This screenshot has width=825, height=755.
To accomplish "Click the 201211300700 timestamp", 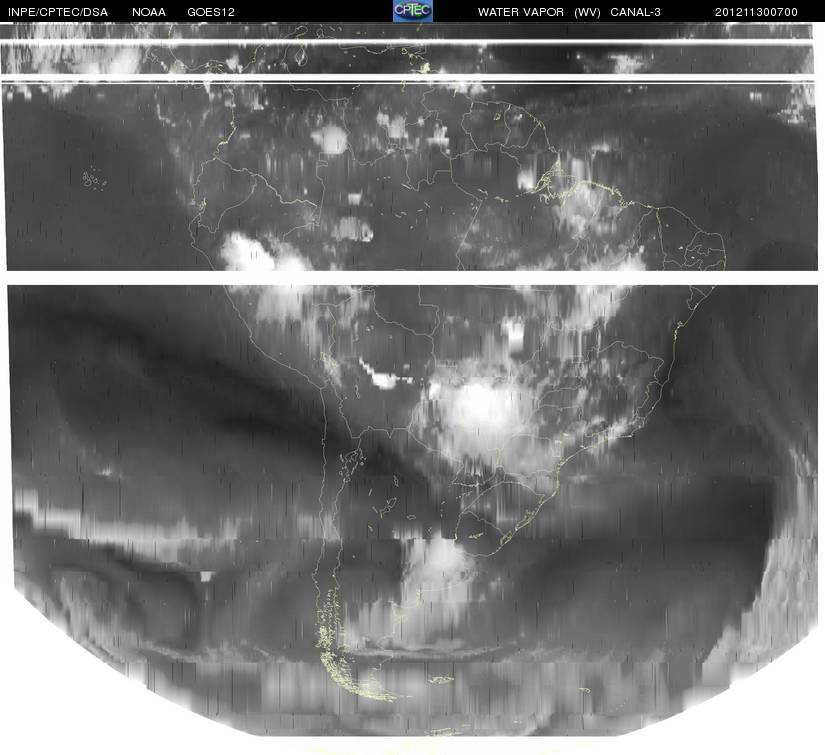I will pos(756,12).
